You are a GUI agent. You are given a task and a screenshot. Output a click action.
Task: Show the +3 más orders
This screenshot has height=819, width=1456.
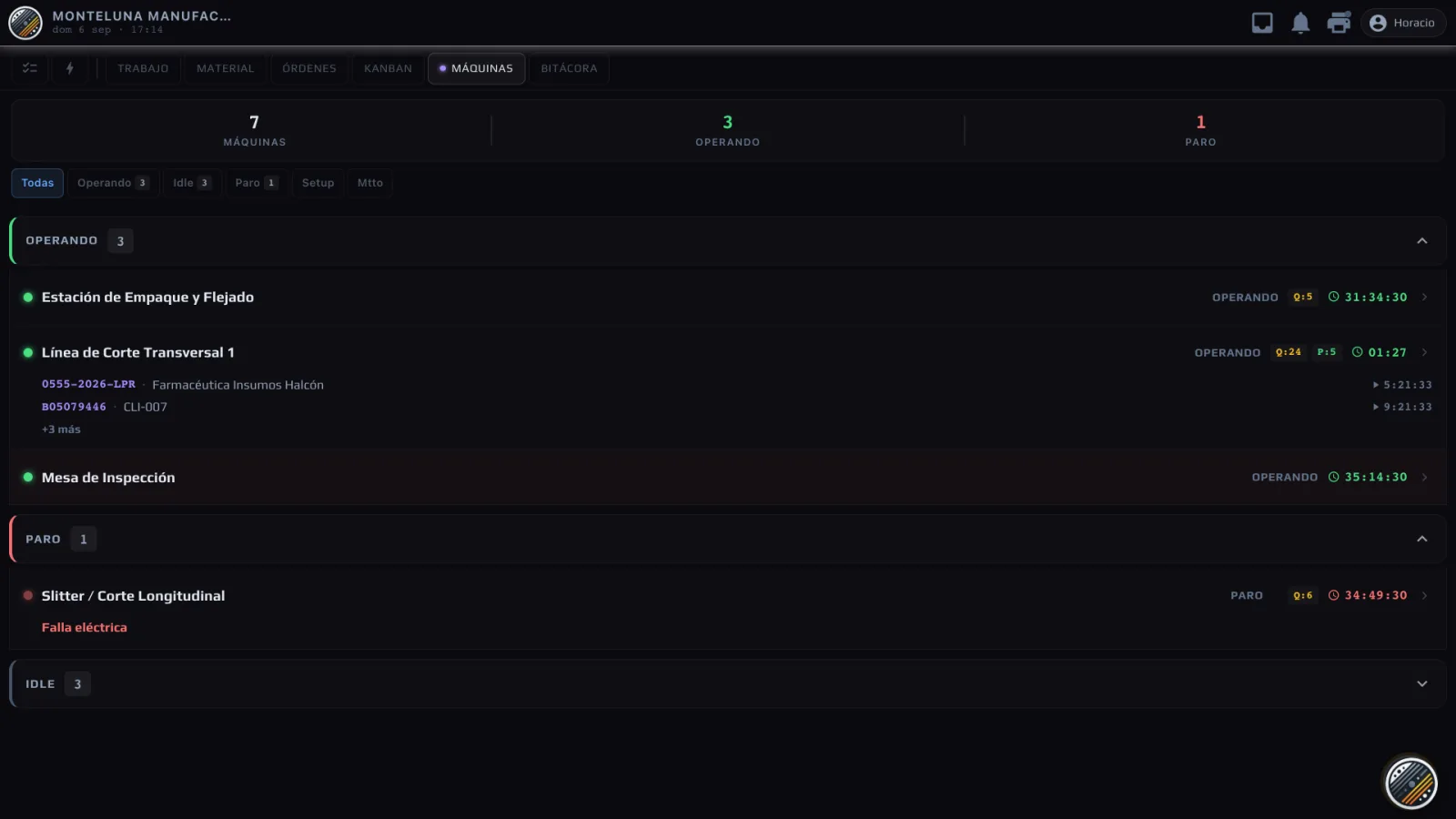pyautogui.click(x=61, y=430)
